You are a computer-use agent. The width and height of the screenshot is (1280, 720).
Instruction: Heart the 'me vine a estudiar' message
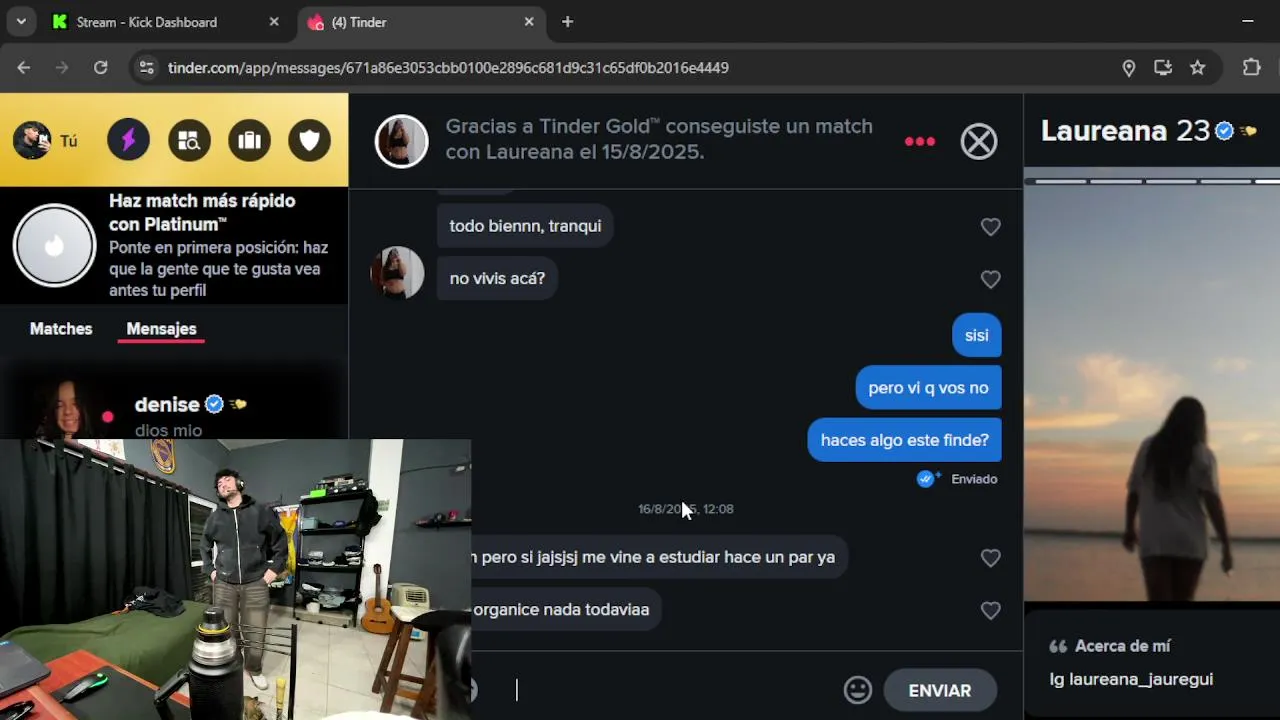pyautogui.click(x=991, y=558)
